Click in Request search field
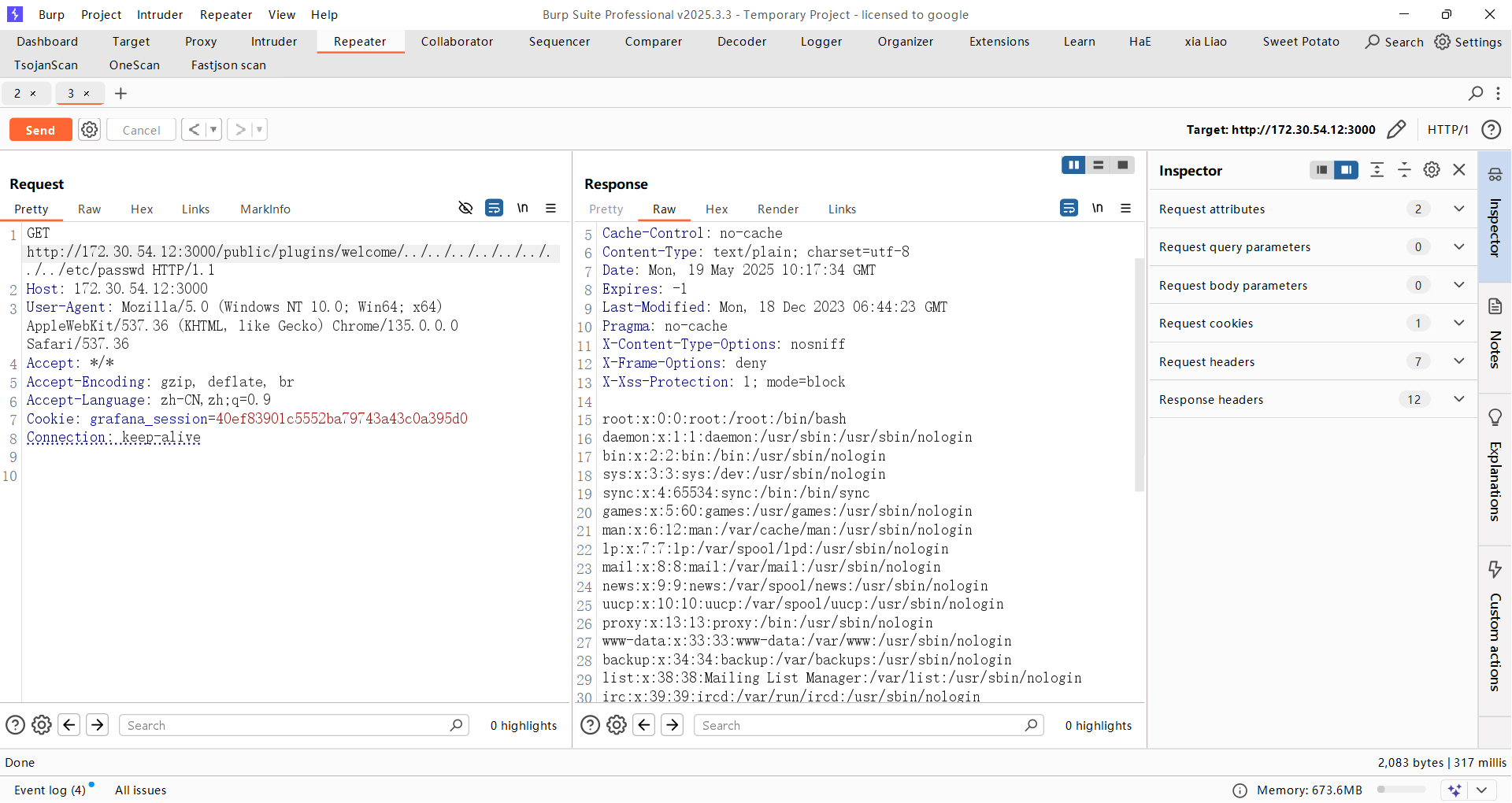Screen dimensions: 1512x803 point(294,725)
